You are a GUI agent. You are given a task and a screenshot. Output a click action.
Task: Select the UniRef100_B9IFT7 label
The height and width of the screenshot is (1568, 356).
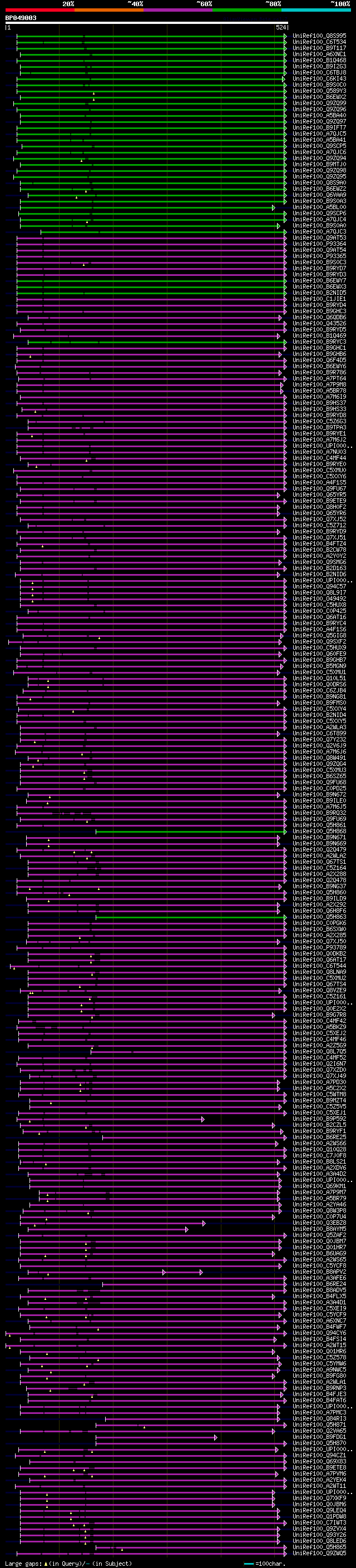point(319,128)
